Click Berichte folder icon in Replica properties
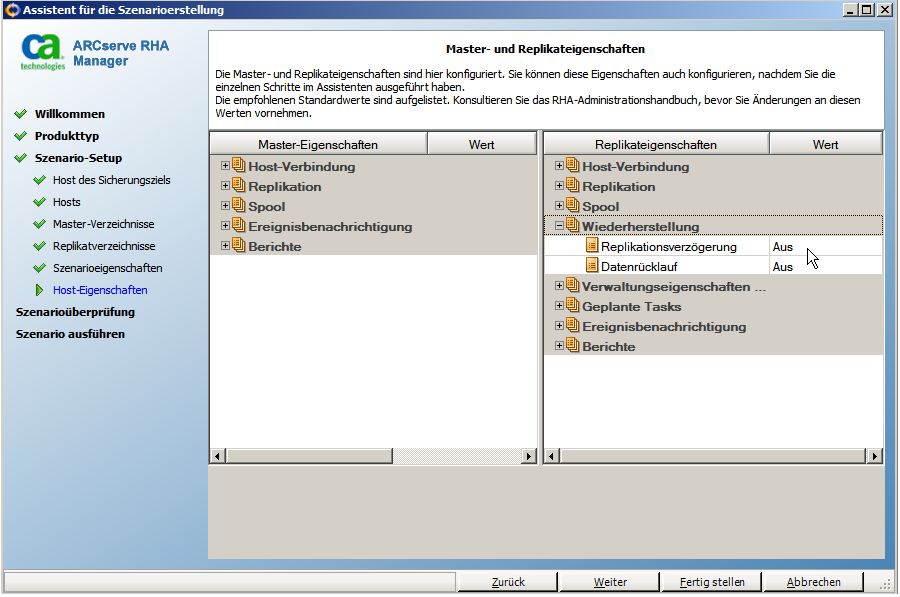 click(x=573, y=346)
